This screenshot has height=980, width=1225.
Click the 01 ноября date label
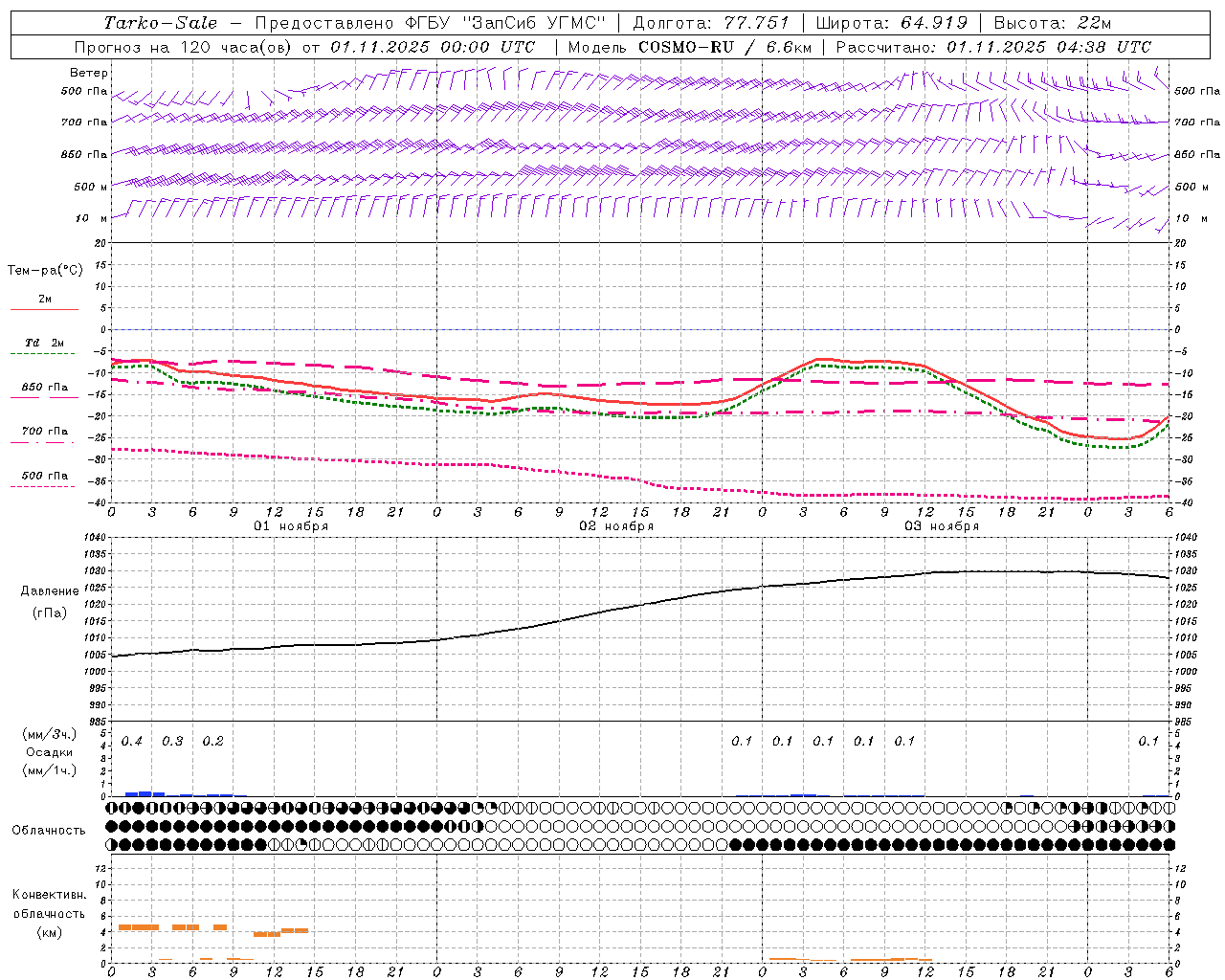[x=291, y=526]
